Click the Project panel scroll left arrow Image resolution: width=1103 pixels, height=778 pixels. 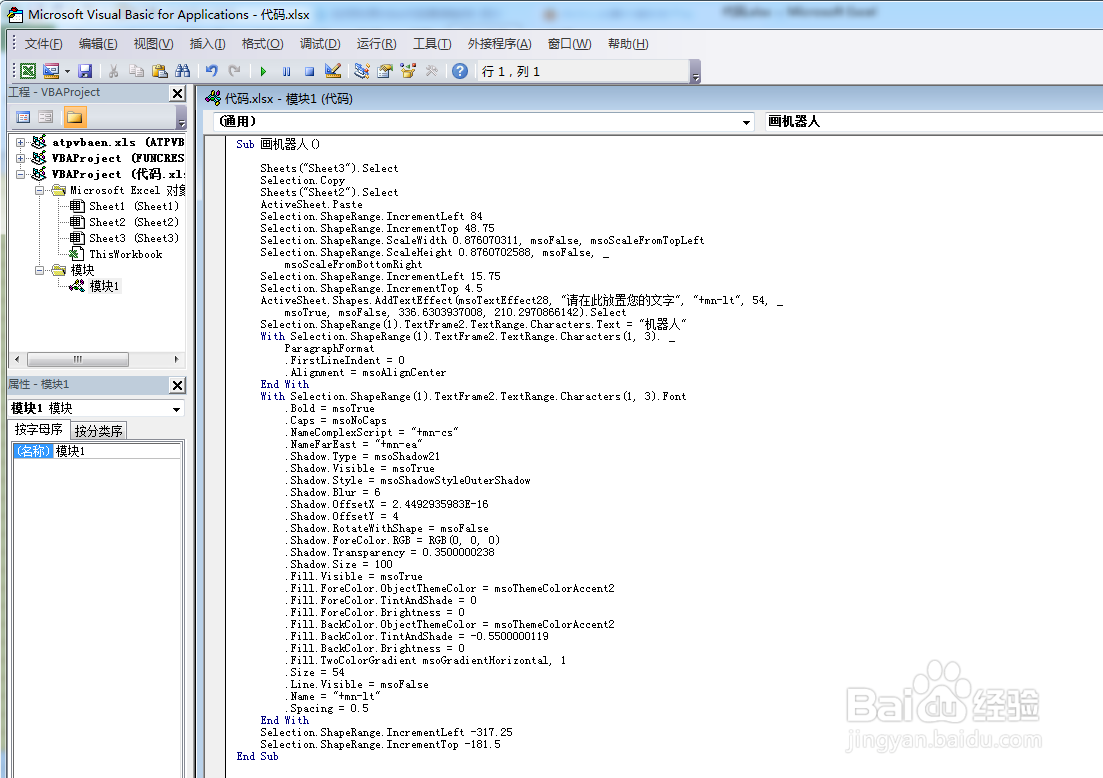click(17, 359)
